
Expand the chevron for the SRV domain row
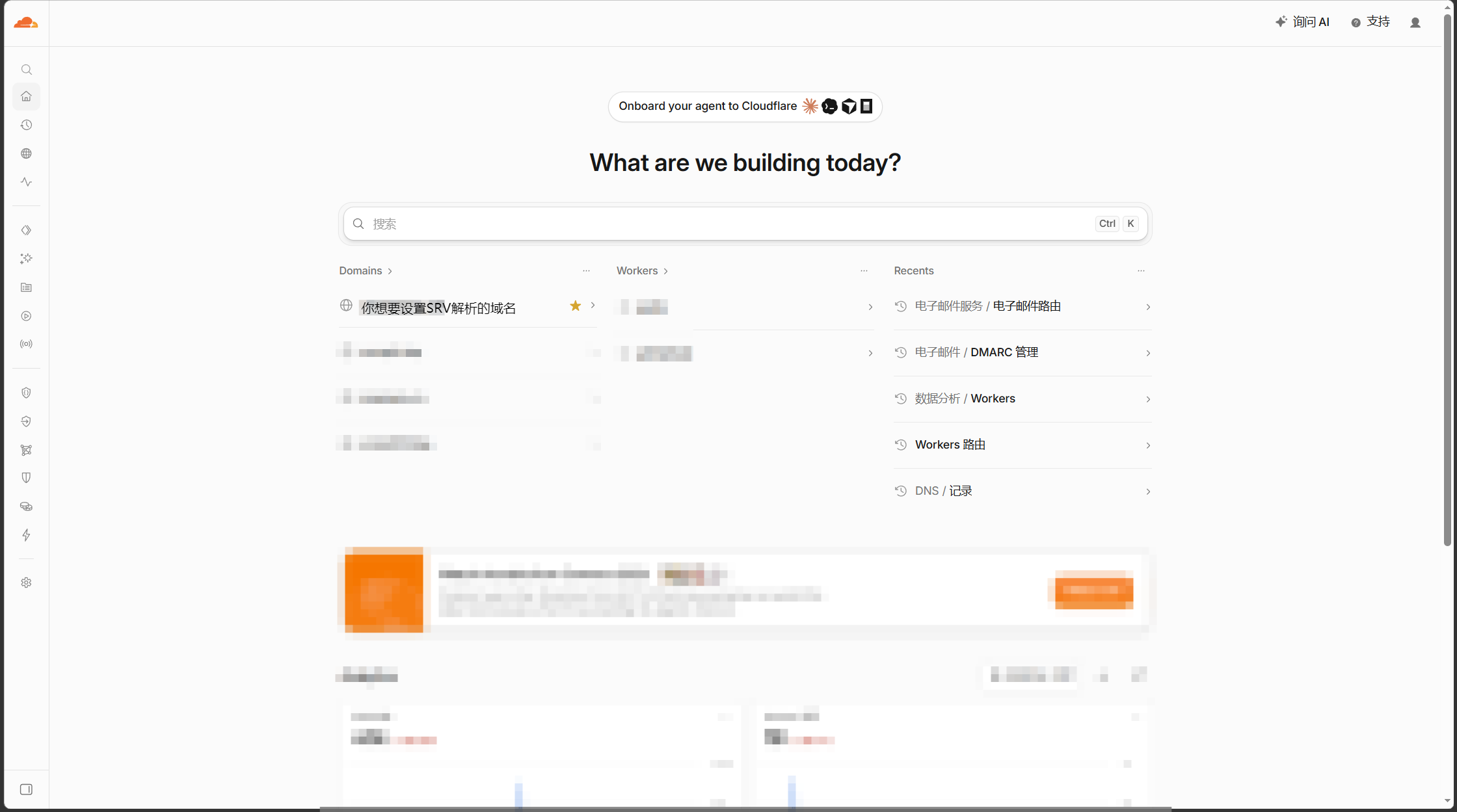tap(593, 306)
